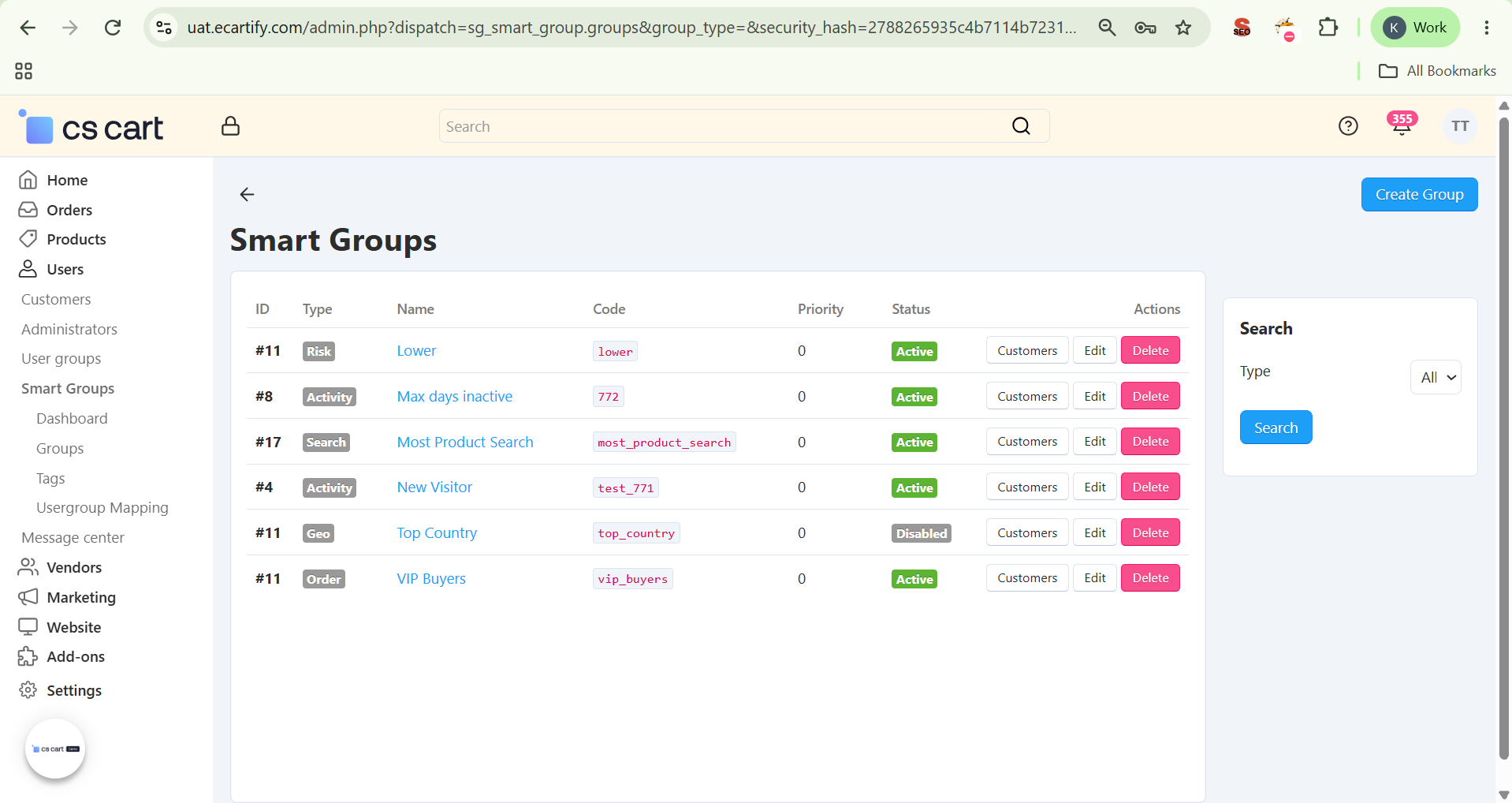Click the browser address bar URL
The height and width of the screenshot is (803, 1512).
pos(631,28)
